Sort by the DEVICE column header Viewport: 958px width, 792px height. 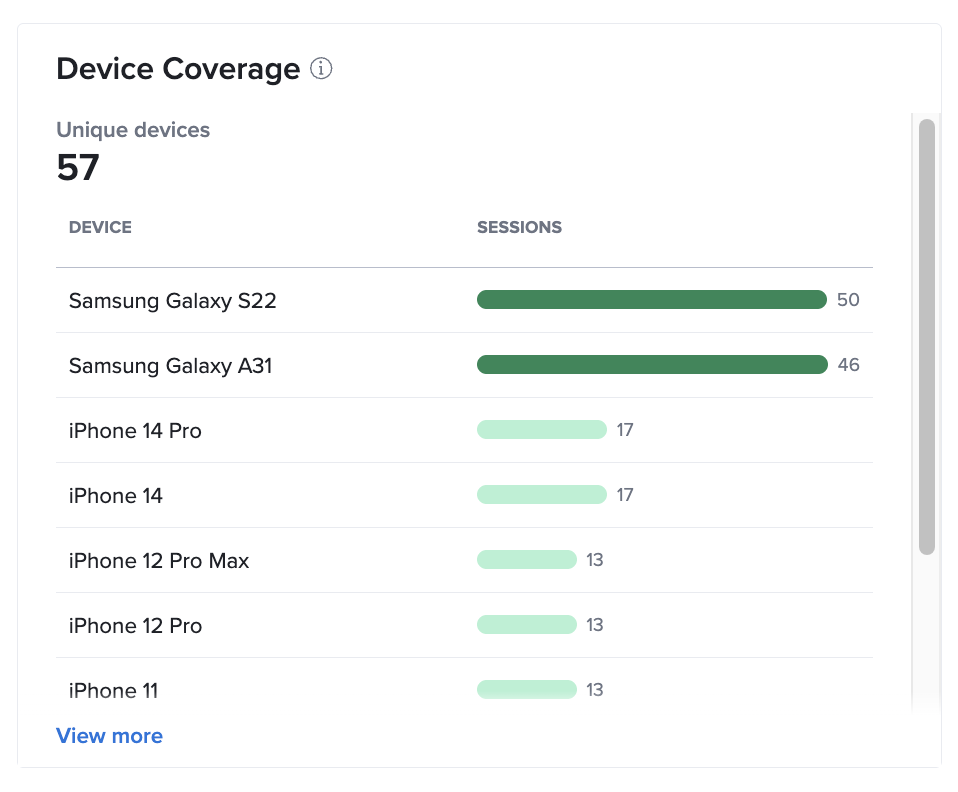click(100, 227)
